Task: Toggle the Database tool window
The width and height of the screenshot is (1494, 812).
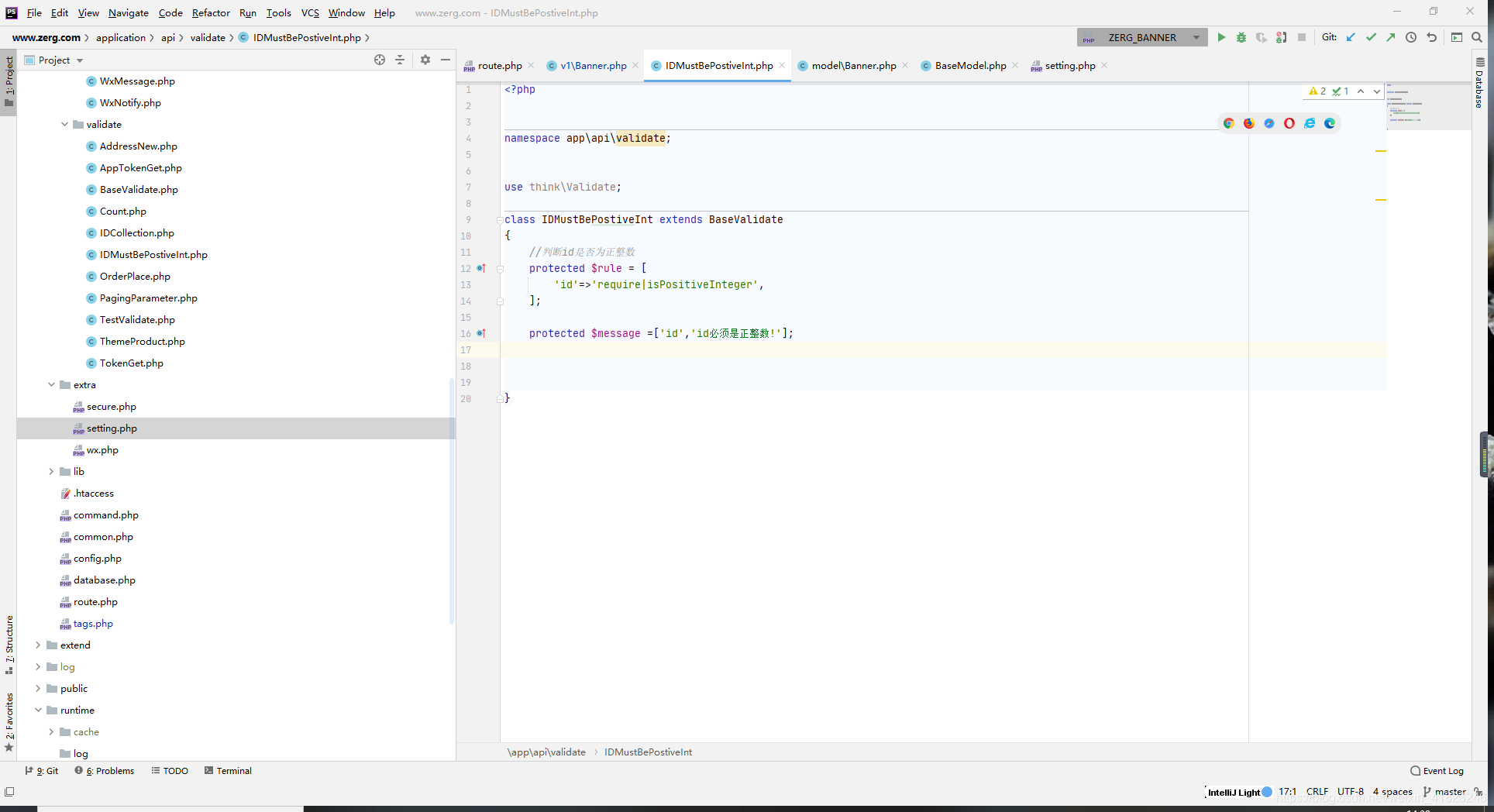Action: 1479,83
